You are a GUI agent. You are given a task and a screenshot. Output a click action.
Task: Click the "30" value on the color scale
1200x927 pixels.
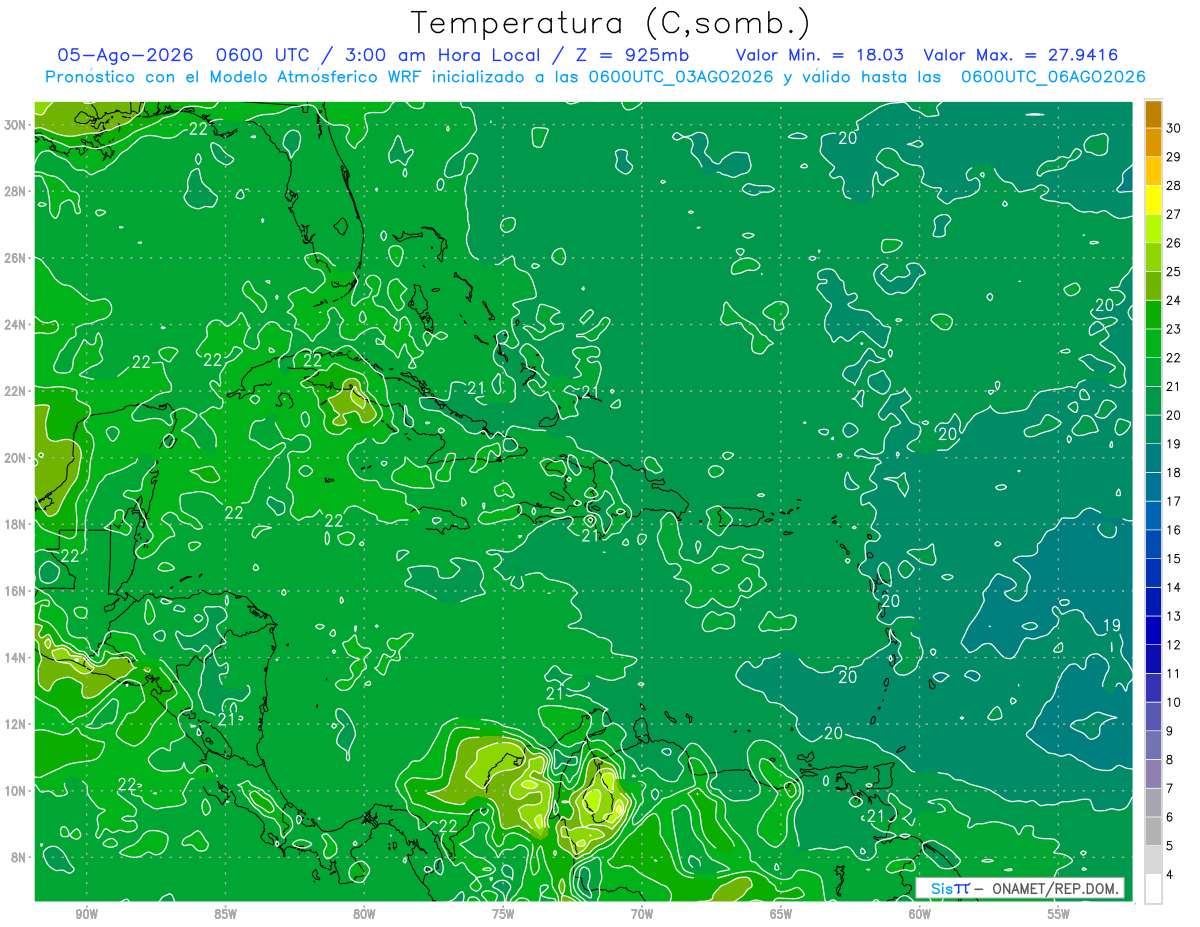[x=1174, y=128]
